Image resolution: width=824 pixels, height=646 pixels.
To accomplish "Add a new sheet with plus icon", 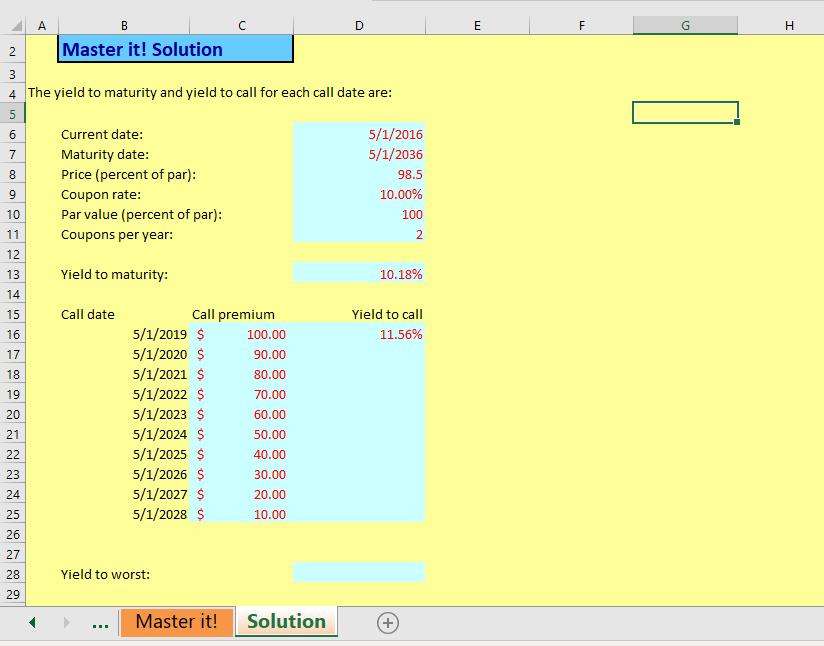I will 388,623.
